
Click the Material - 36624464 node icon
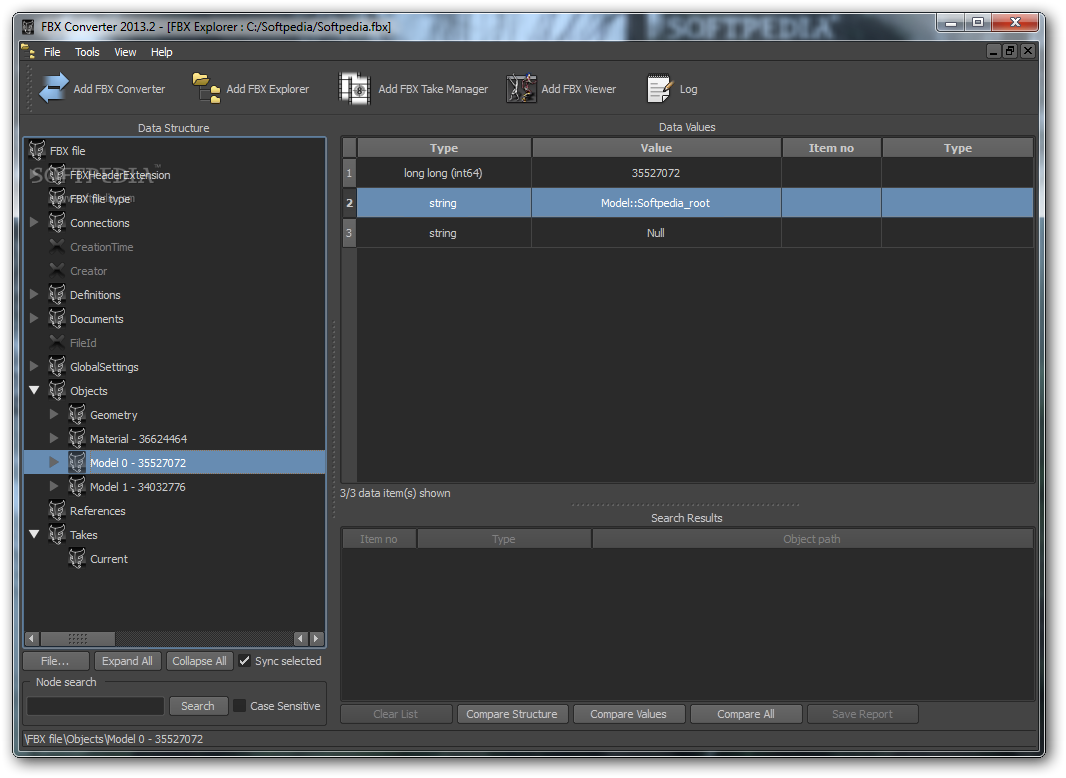pyautogui.click(x=77, y=439)
